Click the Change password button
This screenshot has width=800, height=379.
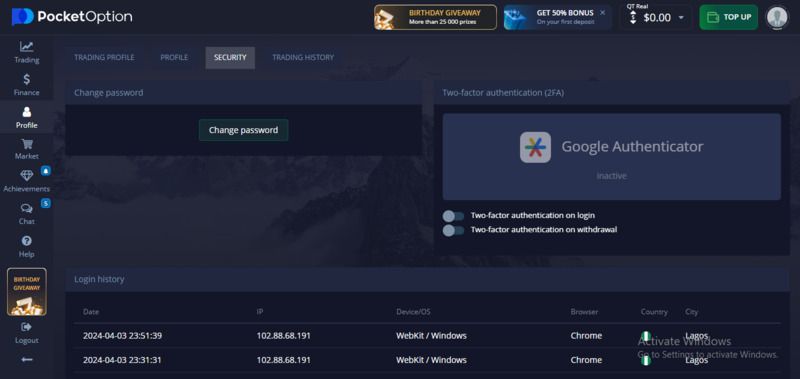(243, 130)
